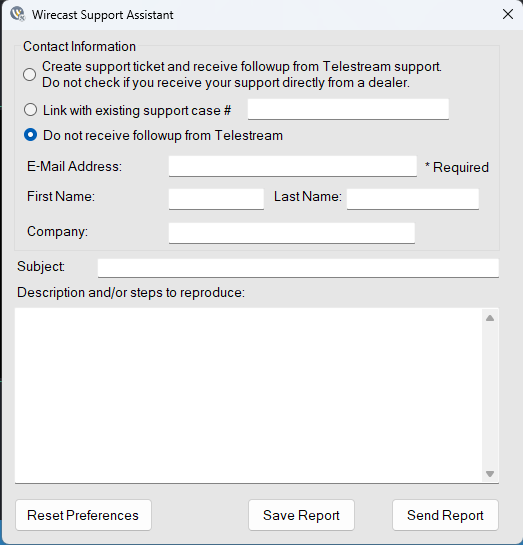523x545 pixels.
Task: Focus the existing support case number field
Action: 348,109
